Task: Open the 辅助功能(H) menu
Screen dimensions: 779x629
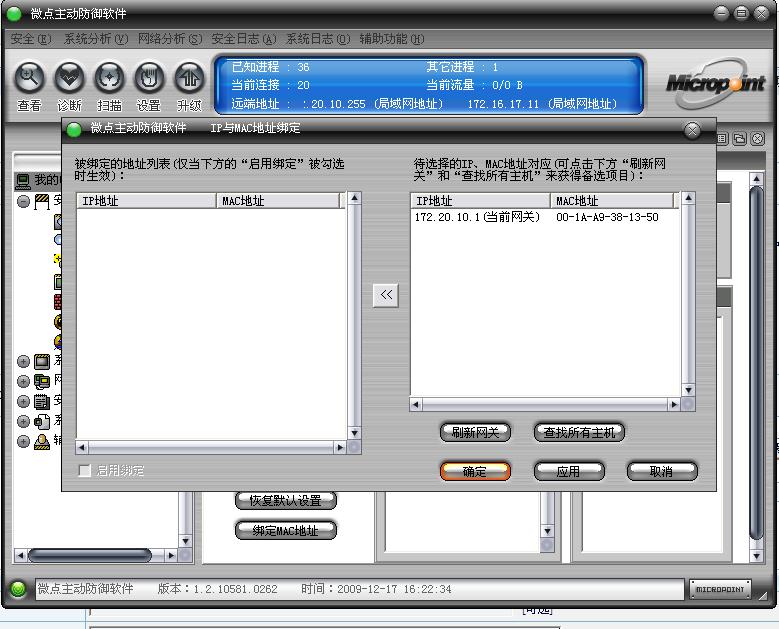Action: click(392, 39)
